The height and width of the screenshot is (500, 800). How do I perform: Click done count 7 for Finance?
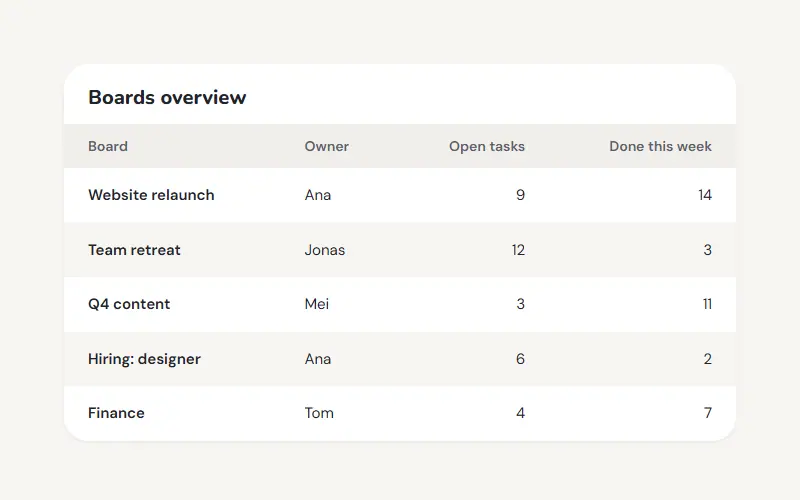(x=708, y=413)
